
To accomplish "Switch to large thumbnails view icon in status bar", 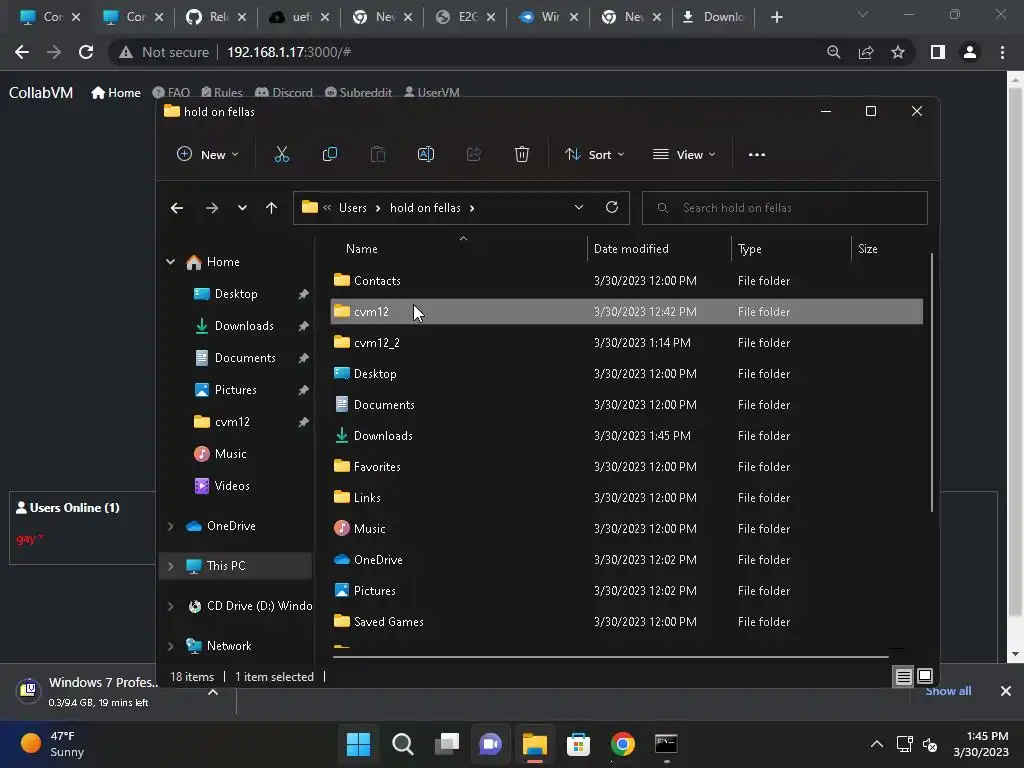I will (925, 676).
